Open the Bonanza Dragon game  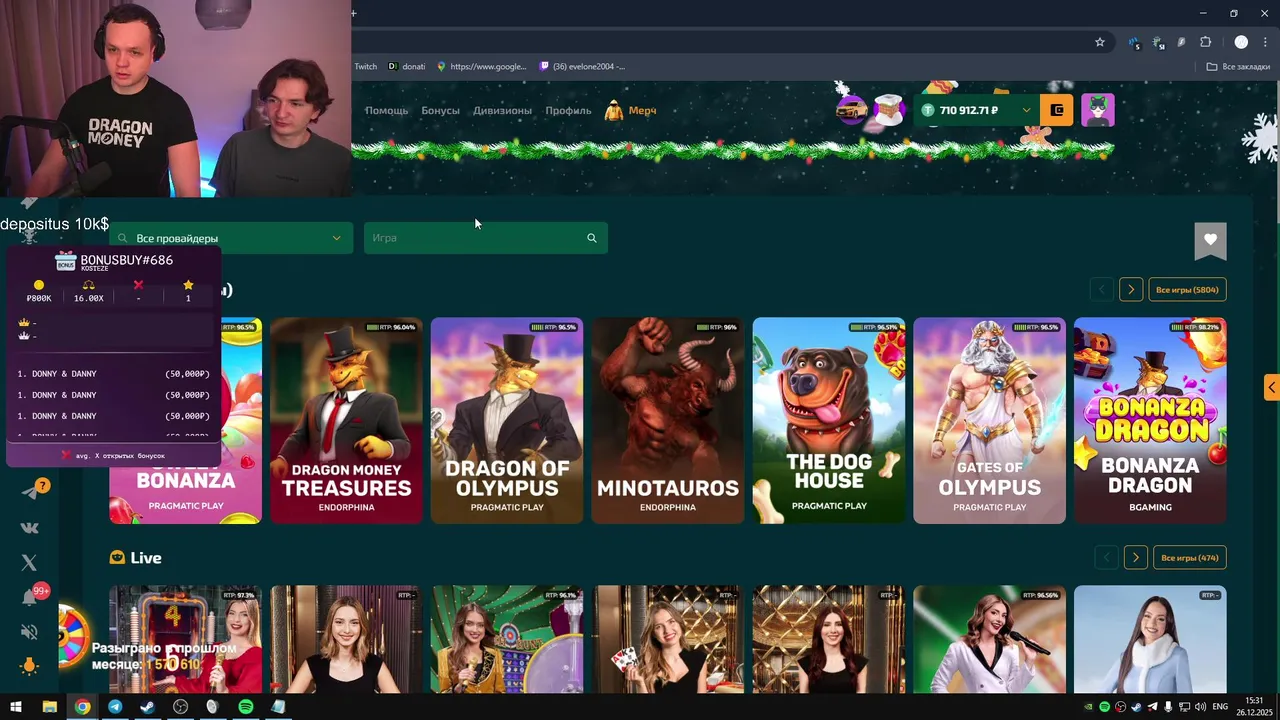[1150, 421]
